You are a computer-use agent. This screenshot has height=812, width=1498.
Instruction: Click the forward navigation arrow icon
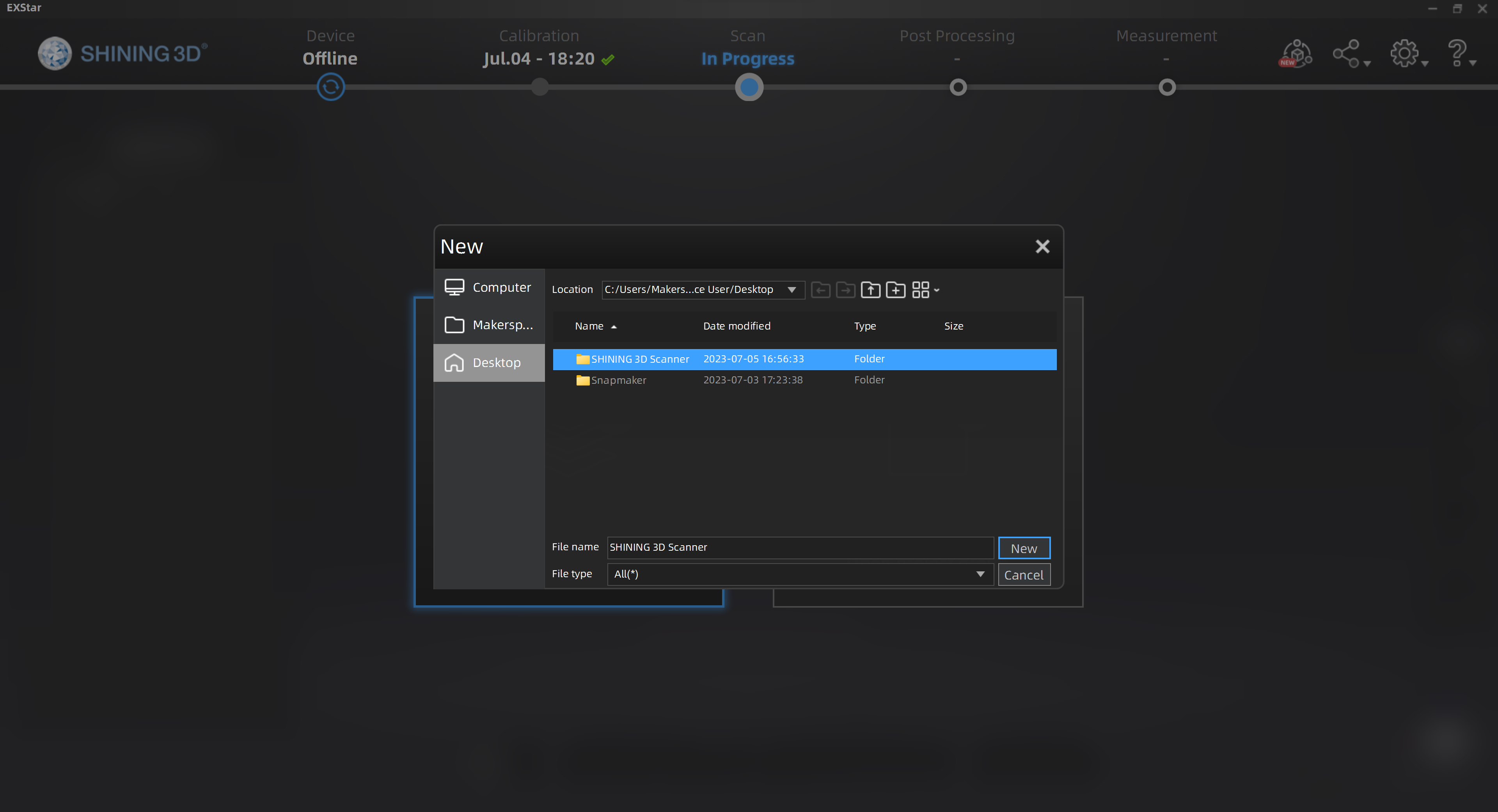(845, 289)
